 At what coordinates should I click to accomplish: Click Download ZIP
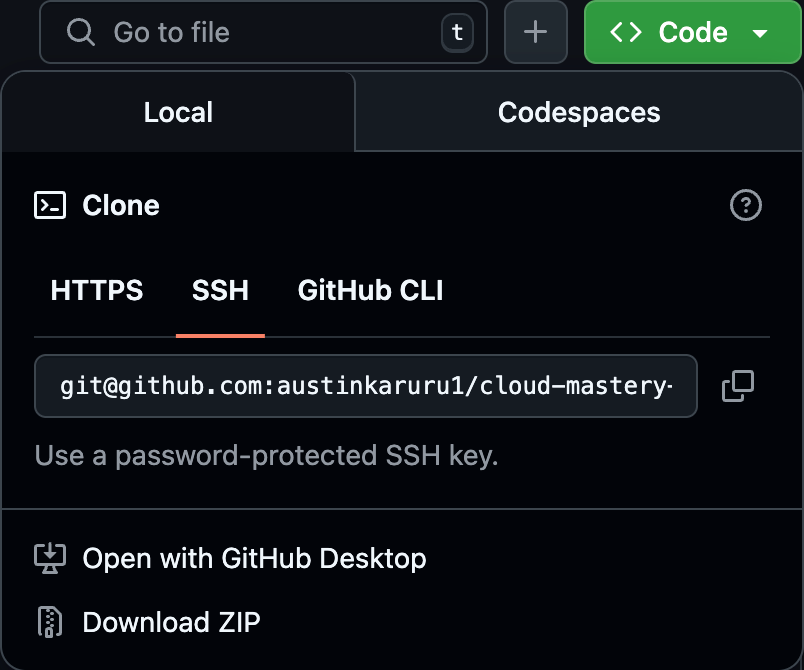click(x=170, y=621)
